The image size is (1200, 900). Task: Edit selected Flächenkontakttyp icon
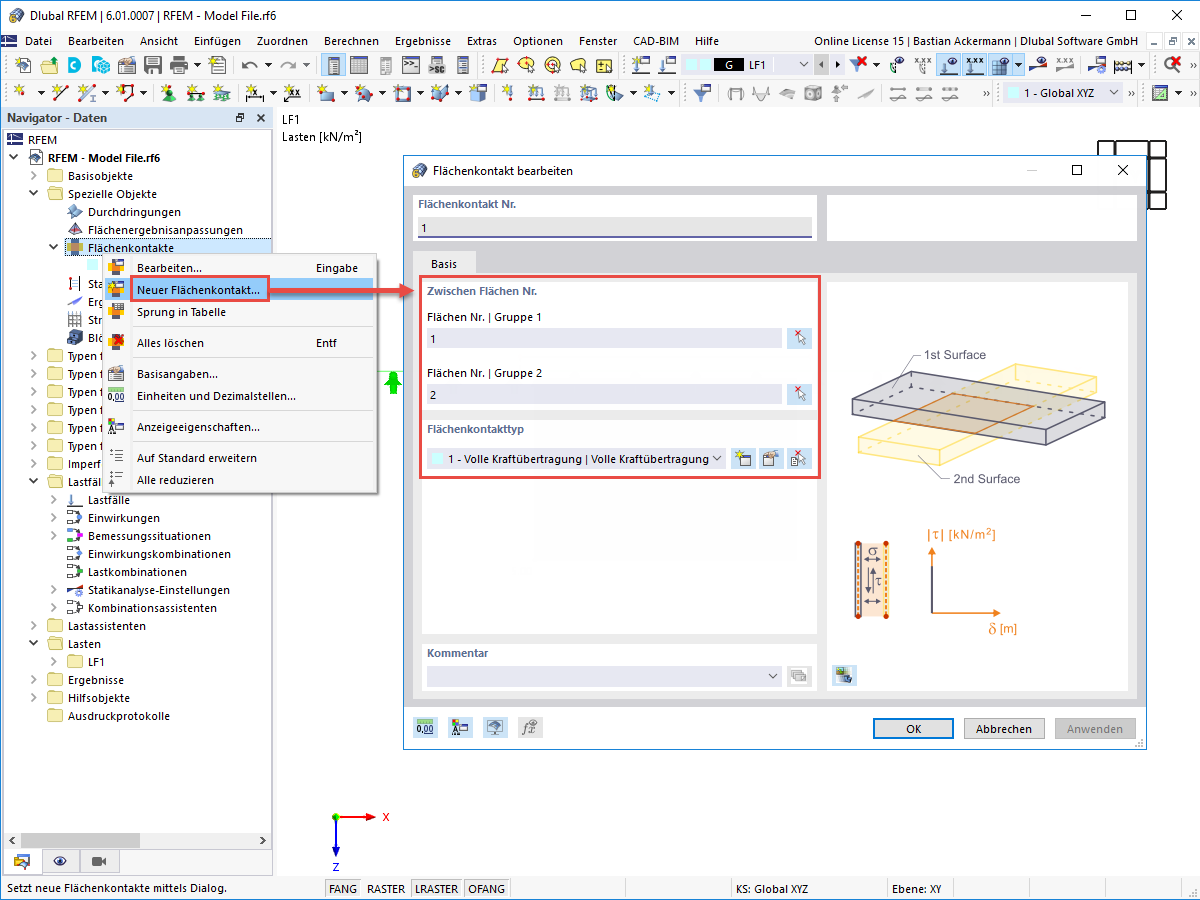coord(771,459)
